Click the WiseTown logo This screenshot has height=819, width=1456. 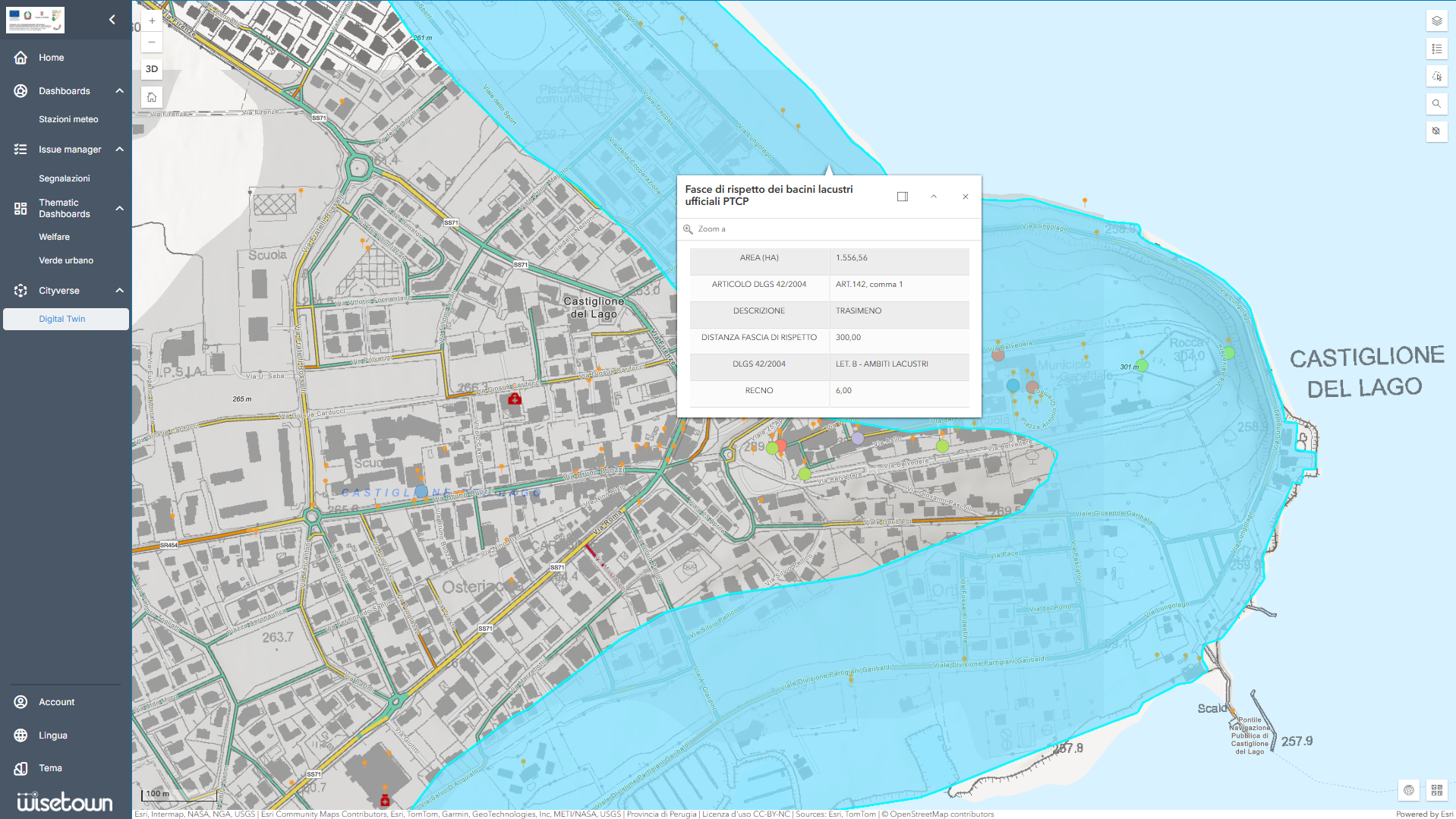click(65, 802)
